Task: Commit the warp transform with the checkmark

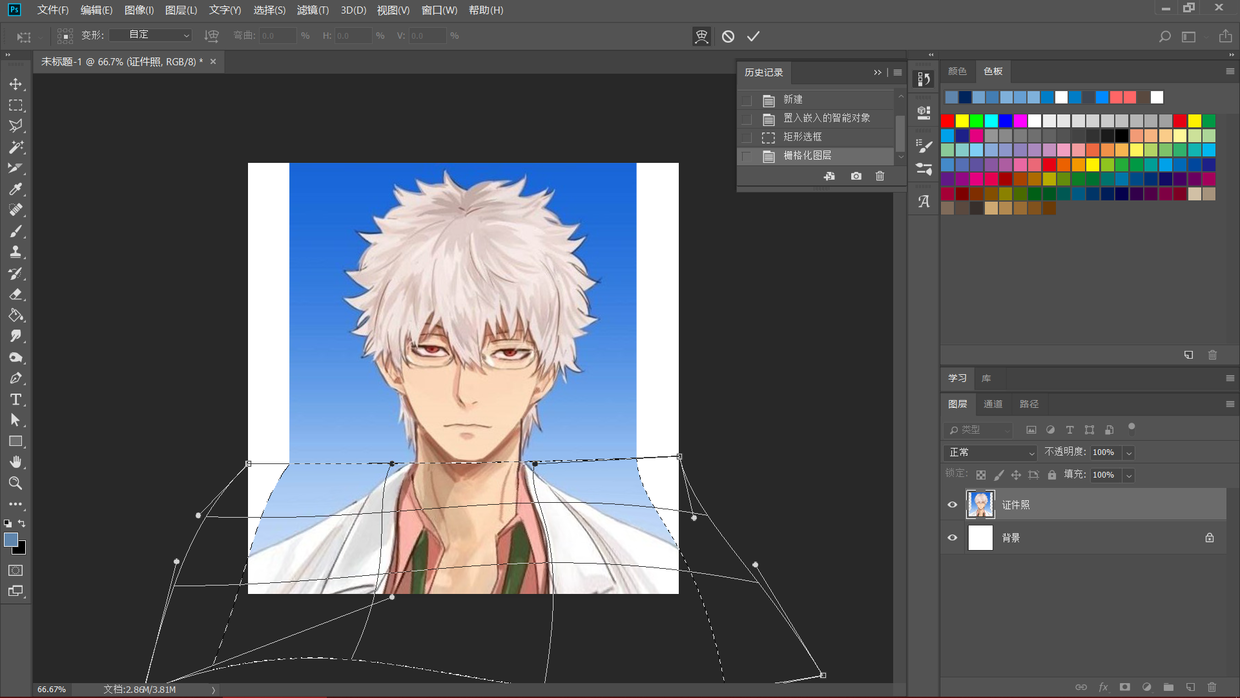Action: [x=753, y=36]
